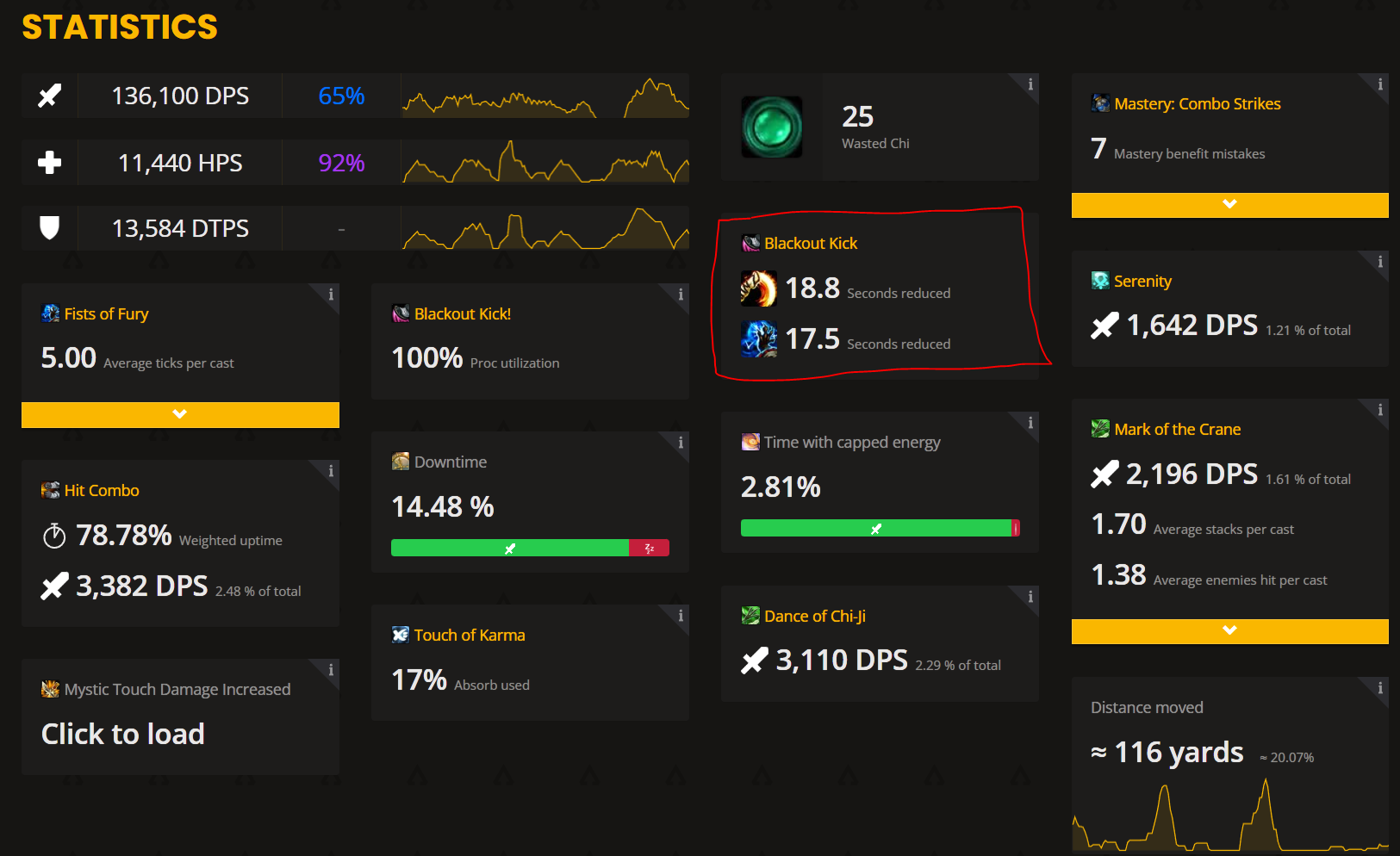Open the Serenity spell link
The width and height of the screenshot is (1400, 856).
coord(1142,282)
